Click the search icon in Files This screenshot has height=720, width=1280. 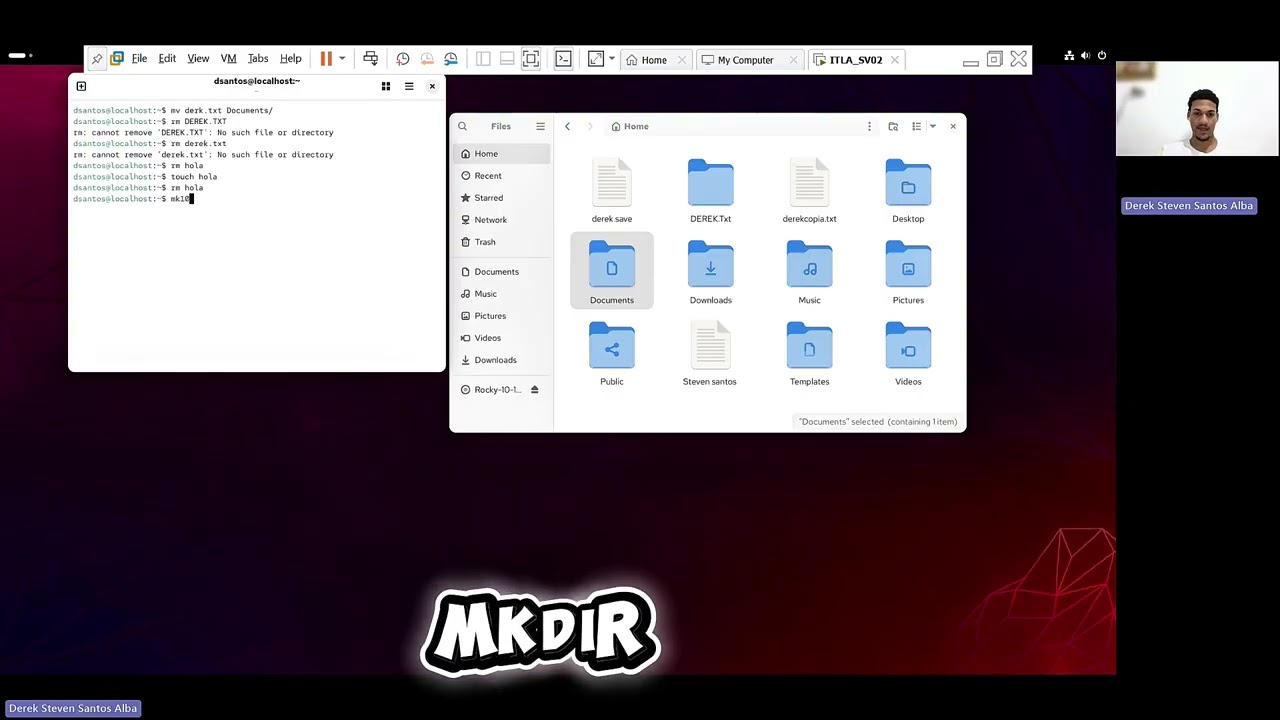462,126
